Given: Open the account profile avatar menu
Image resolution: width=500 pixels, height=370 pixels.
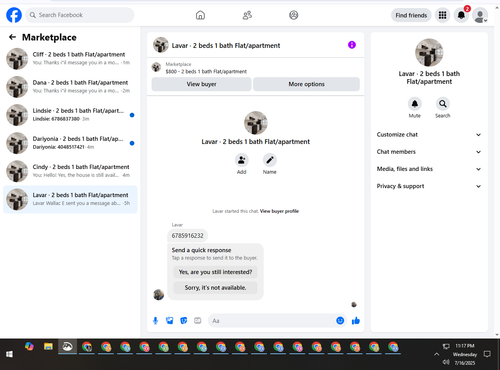Looking at the screenshot, I should tap(480, 15).
